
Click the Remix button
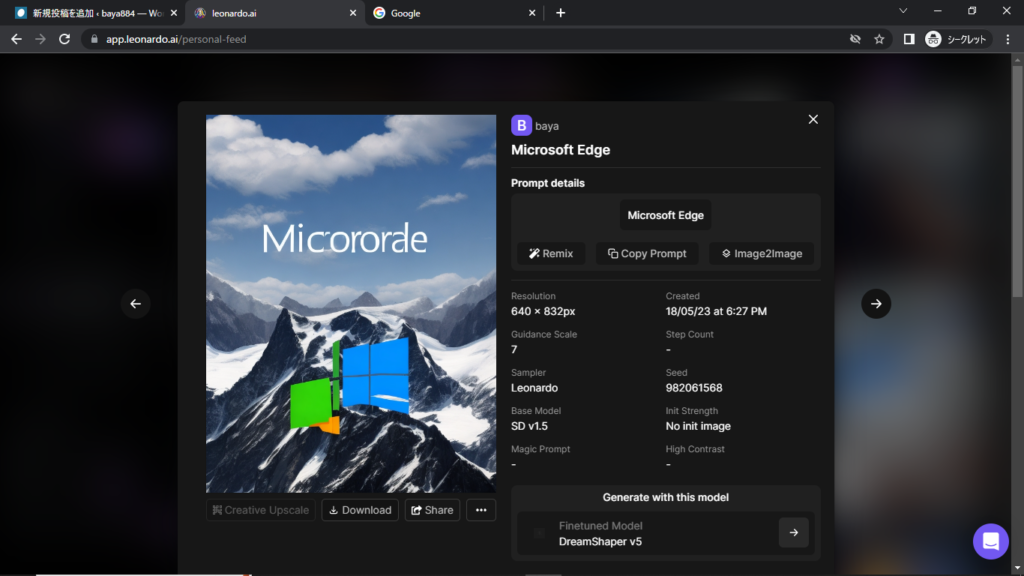click(x=551, y=254)
